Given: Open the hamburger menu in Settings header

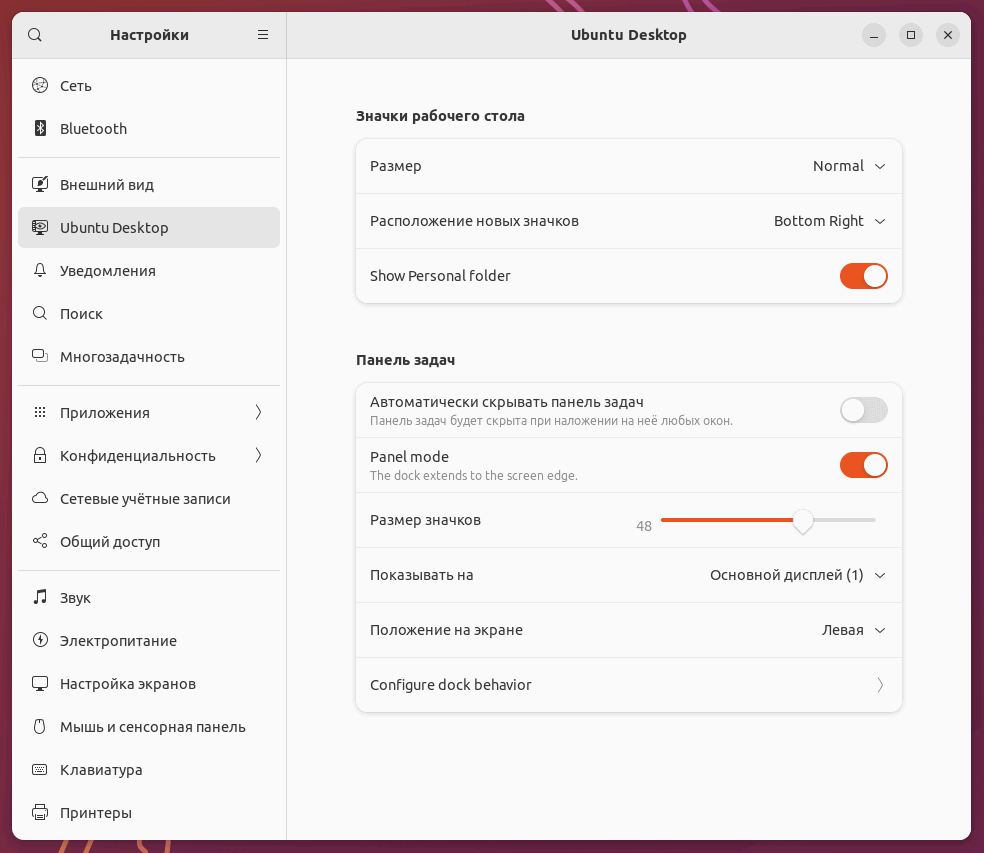Looking at the screenshot, I should [263, 35].
